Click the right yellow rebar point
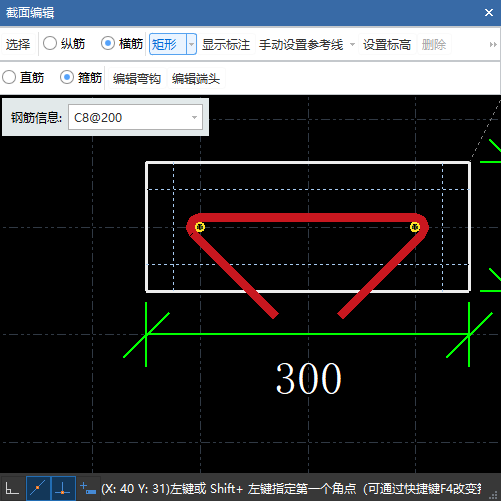The width and height of the screenshot is (501, 501). 415,227
